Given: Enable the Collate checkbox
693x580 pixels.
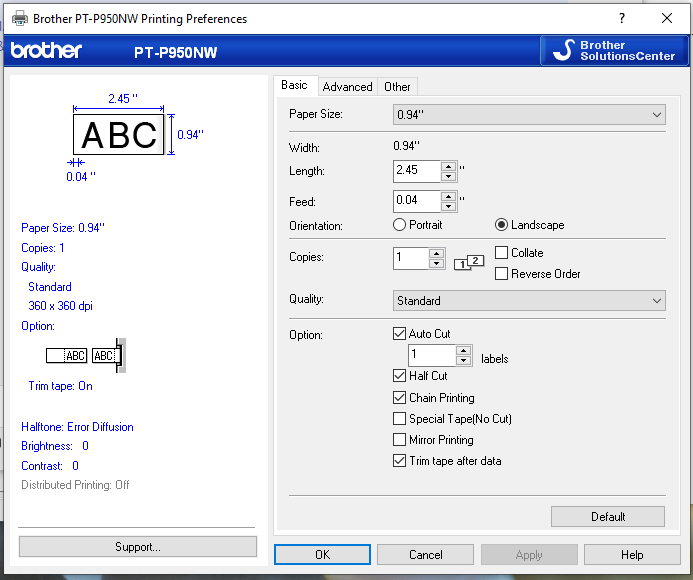Looking at the screenshot, I should tap(501, 252).
